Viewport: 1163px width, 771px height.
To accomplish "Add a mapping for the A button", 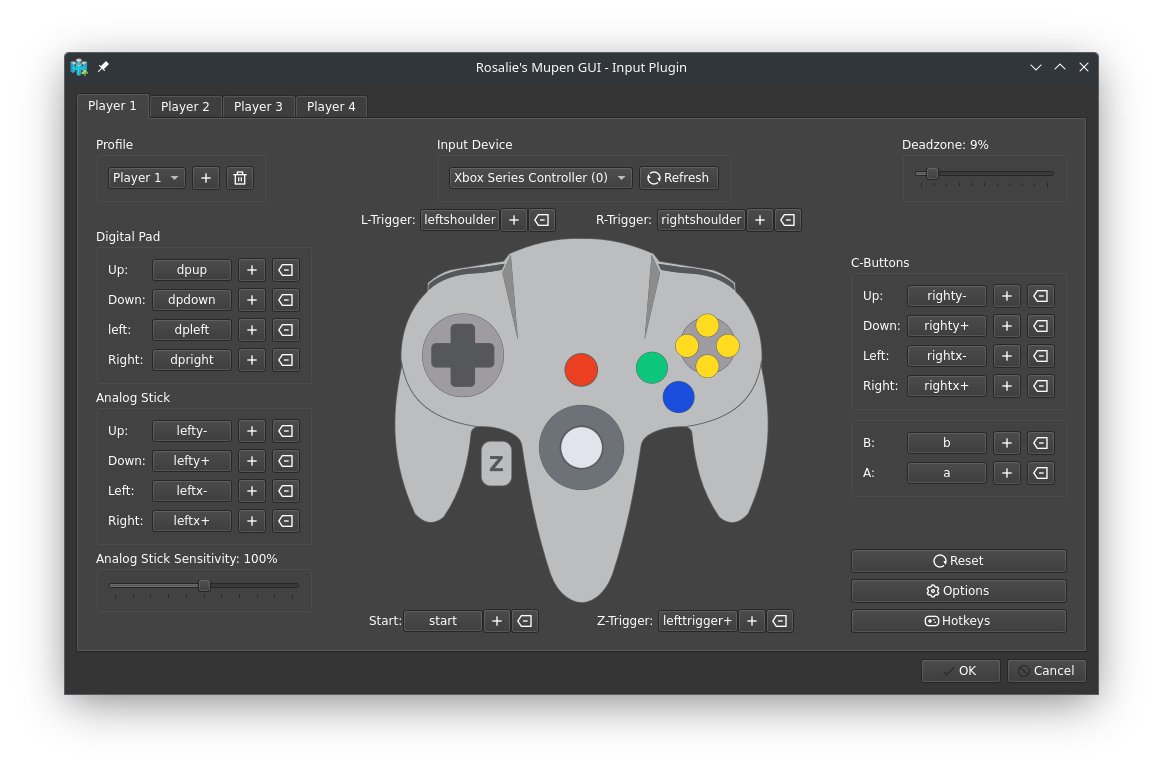I will (x=1006, y=473).
